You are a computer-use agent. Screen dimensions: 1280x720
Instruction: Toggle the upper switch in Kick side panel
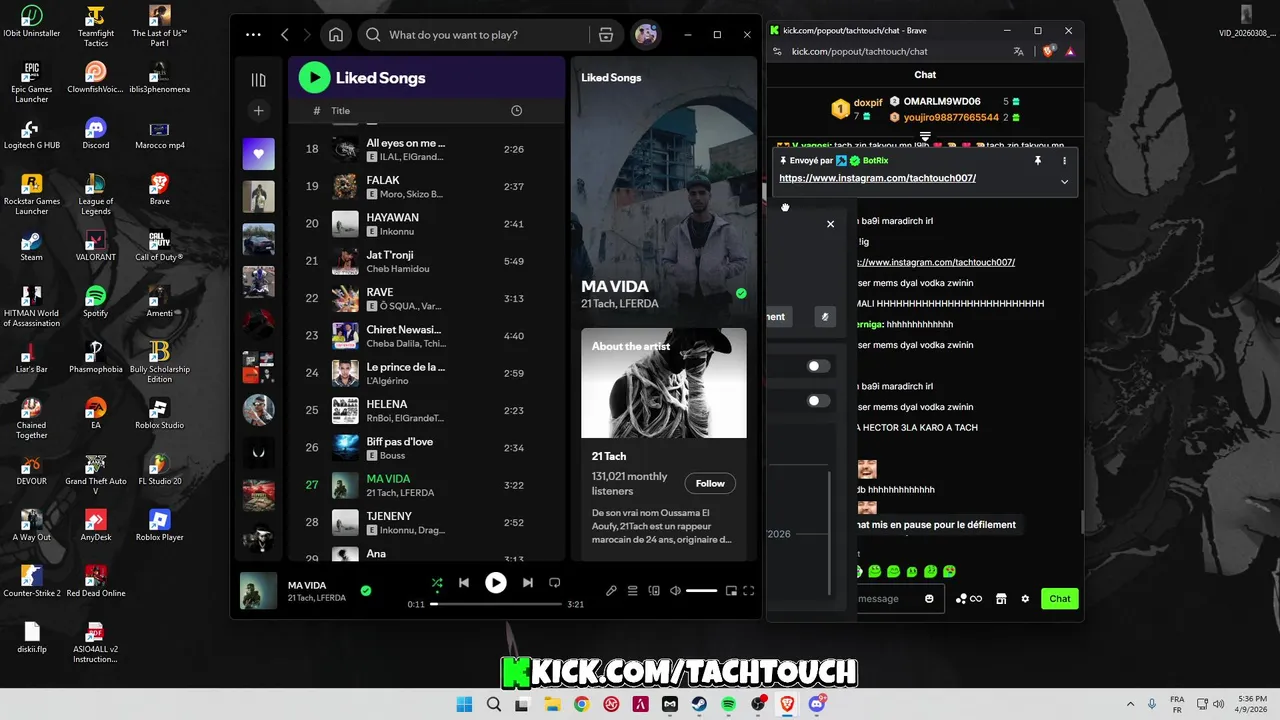click(819, 366)
